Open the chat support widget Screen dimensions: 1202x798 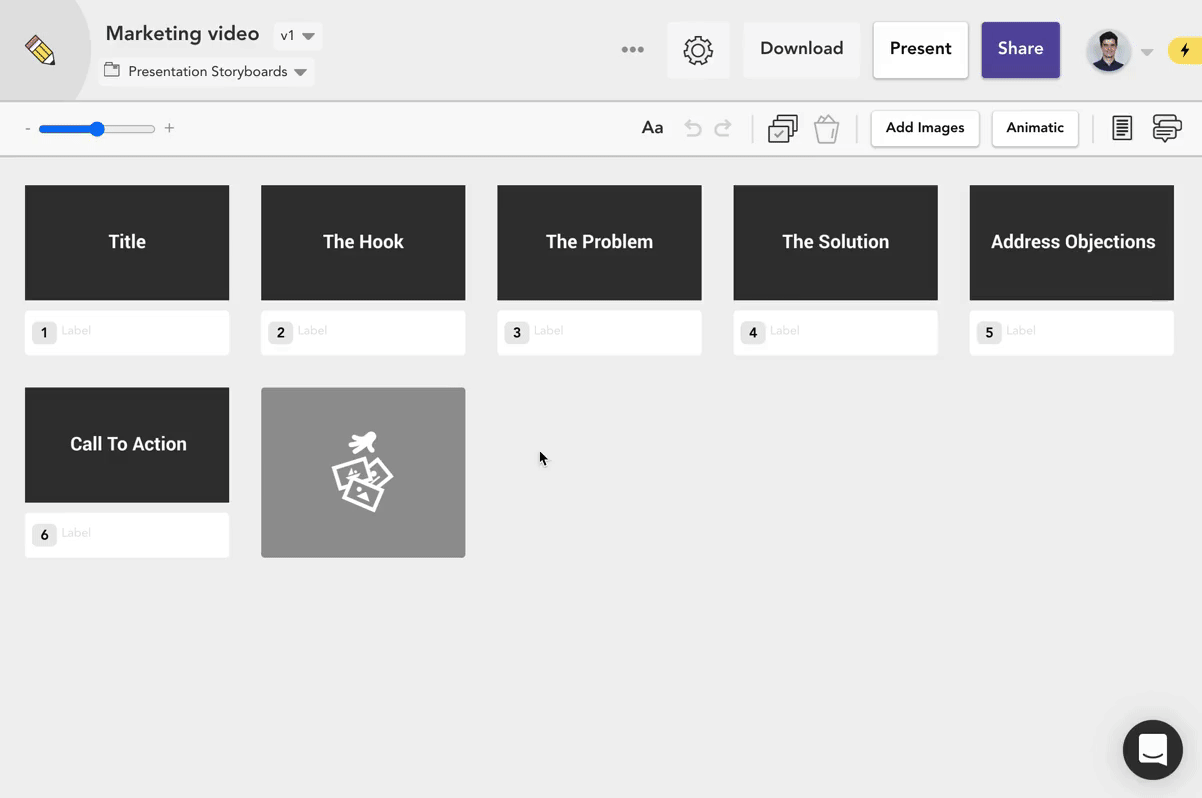click(1152, 749)
